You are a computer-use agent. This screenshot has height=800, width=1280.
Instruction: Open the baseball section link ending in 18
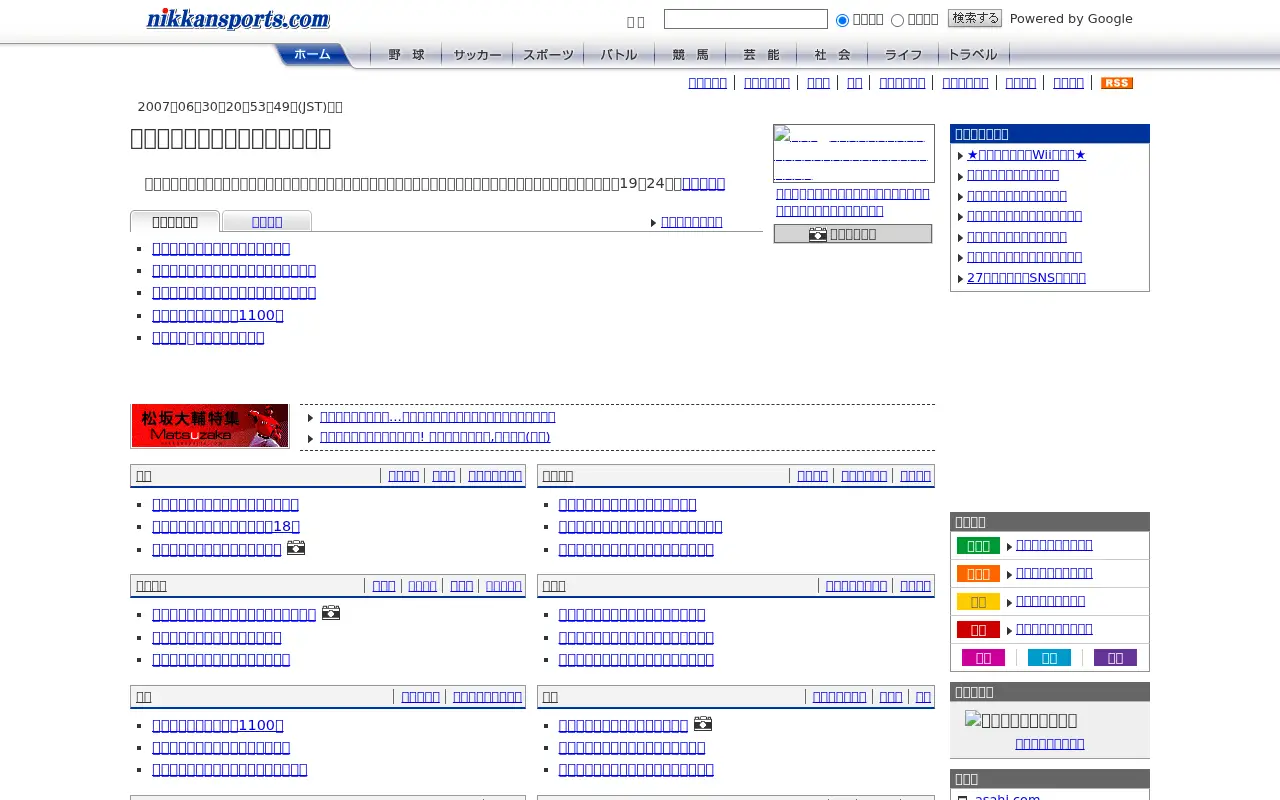[x=226, y=526]
